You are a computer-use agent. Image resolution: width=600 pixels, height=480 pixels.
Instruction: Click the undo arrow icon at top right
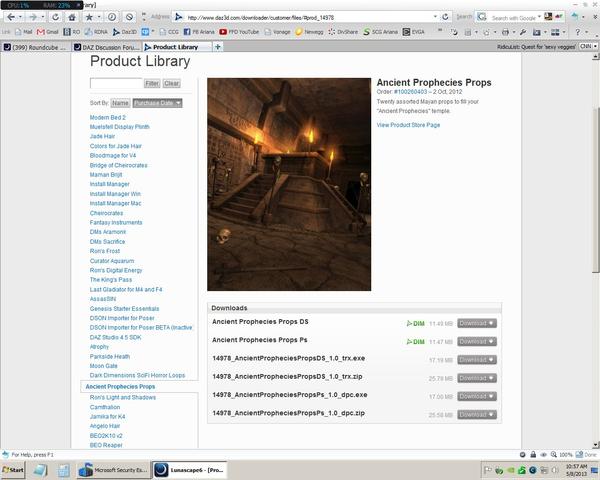[x=575, y=16]
